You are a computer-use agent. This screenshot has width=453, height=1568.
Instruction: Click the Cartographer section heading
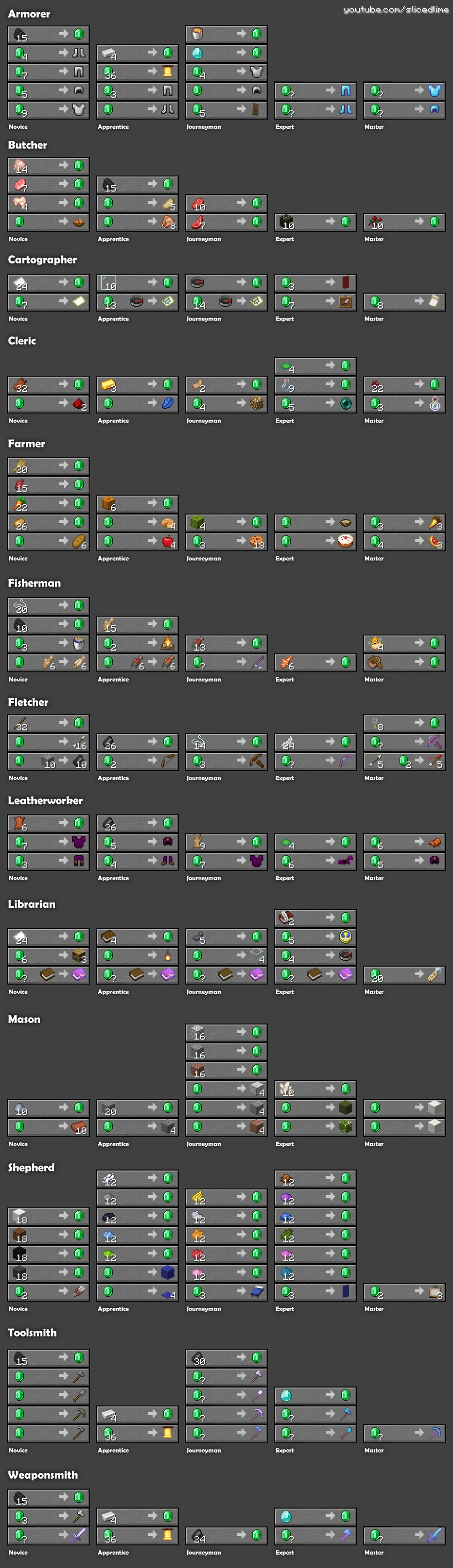pos(42,259)
